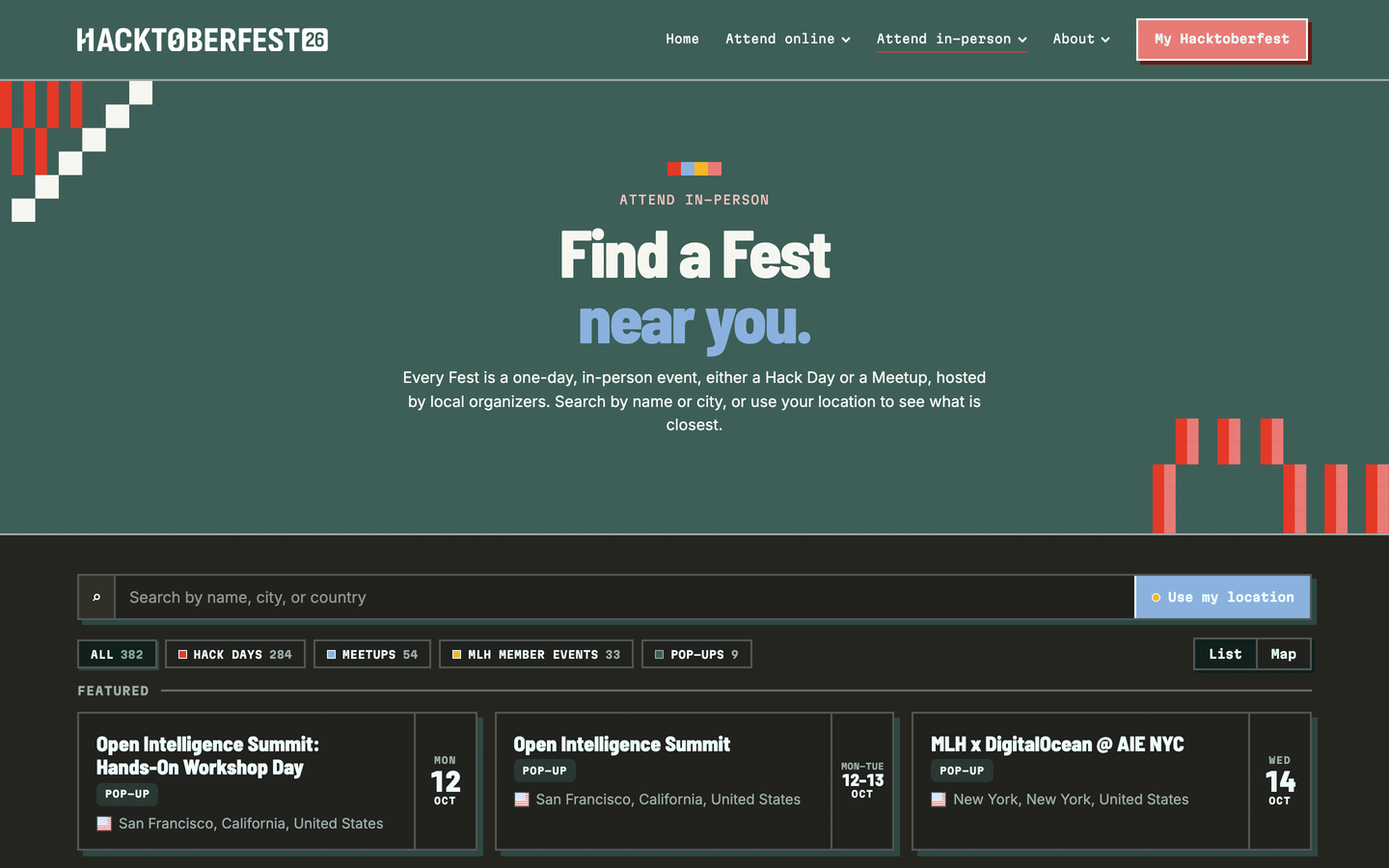Expand Attend in-person menu
1389x868 pixels.
click(x=951, y=39)
